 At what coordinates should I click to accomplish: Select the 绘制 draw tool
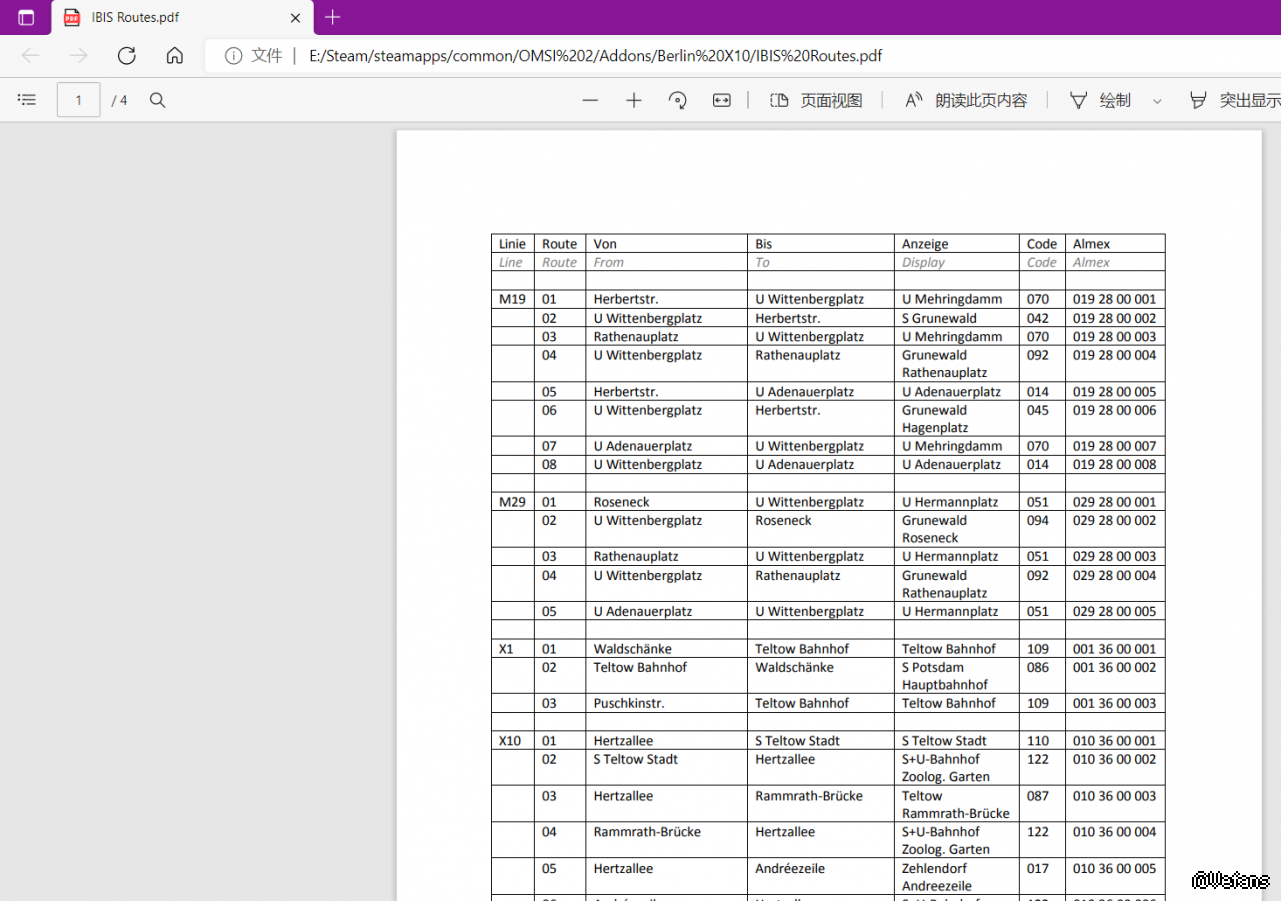pyautogui.click(x=1101, y=100)
